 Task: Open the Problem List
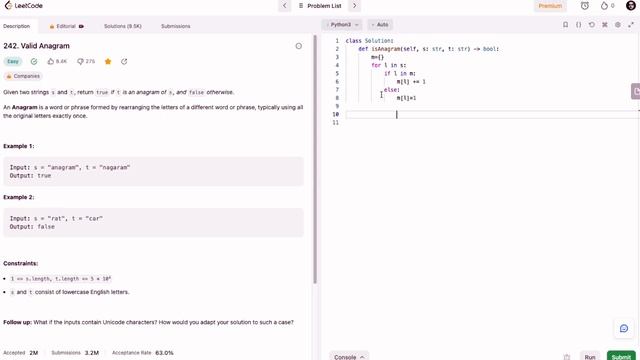320,6
